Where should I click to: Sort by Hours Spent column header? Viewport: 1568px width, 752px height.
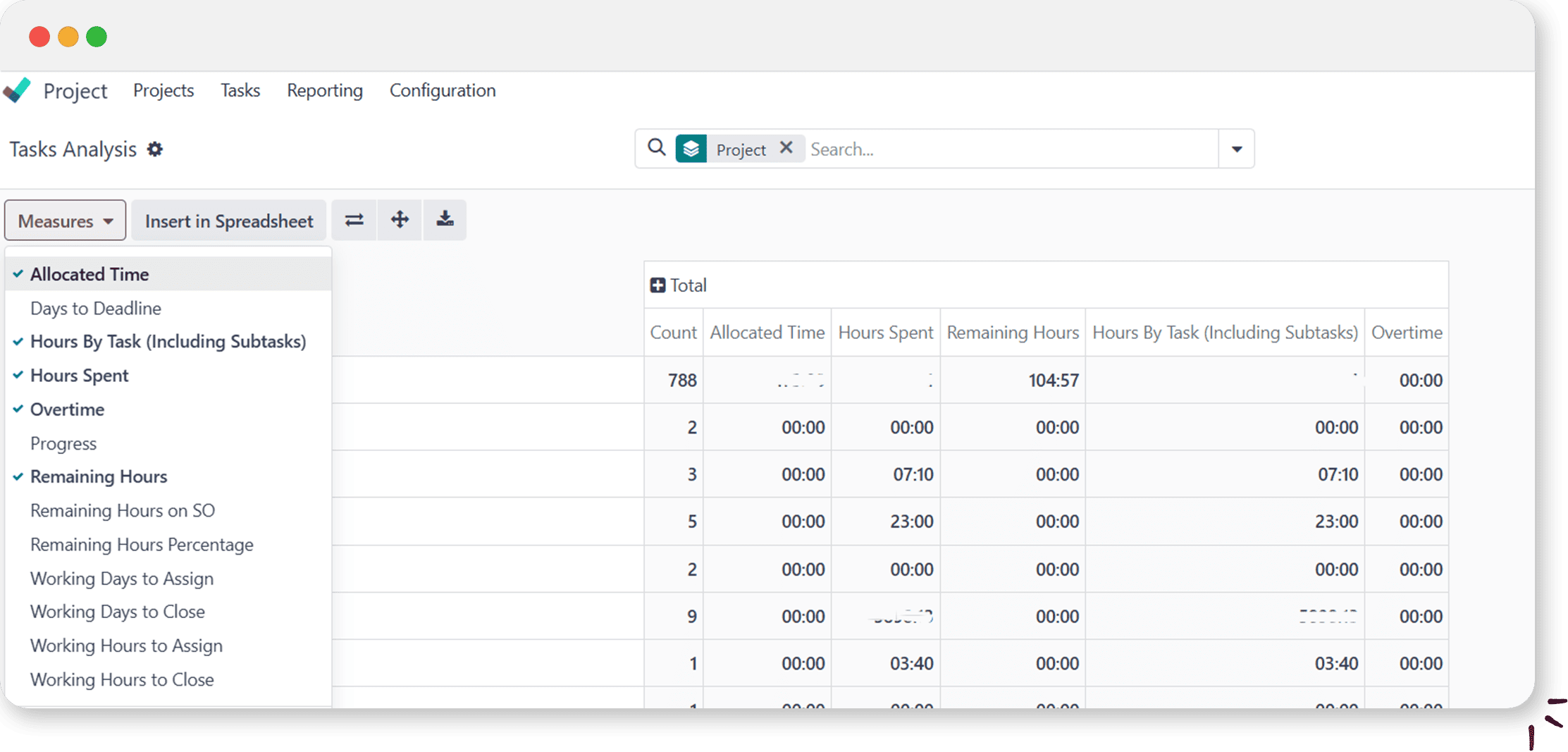pos(885,333)
